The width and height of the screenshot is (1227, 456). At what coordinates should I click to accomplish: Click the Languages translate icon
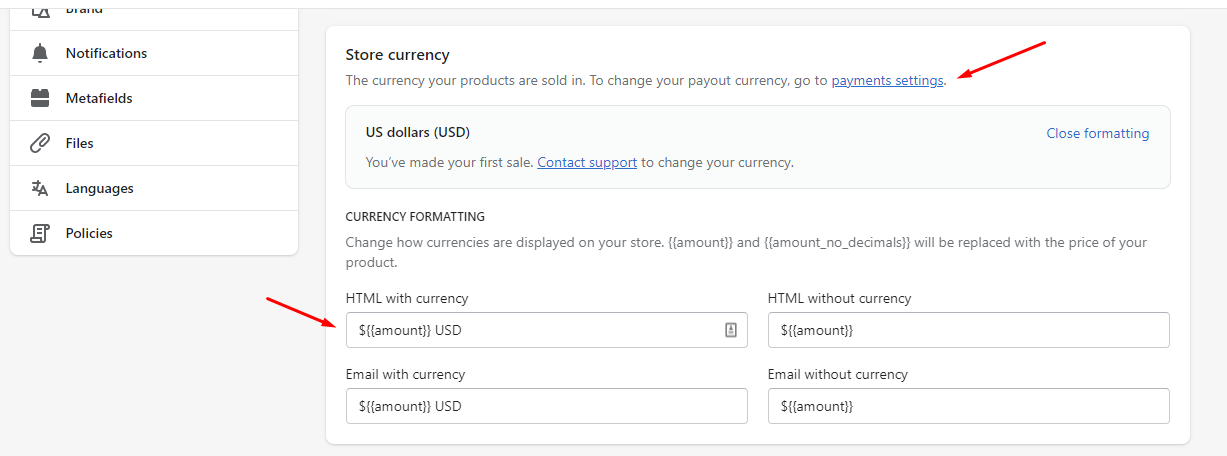tap(40, 188)
